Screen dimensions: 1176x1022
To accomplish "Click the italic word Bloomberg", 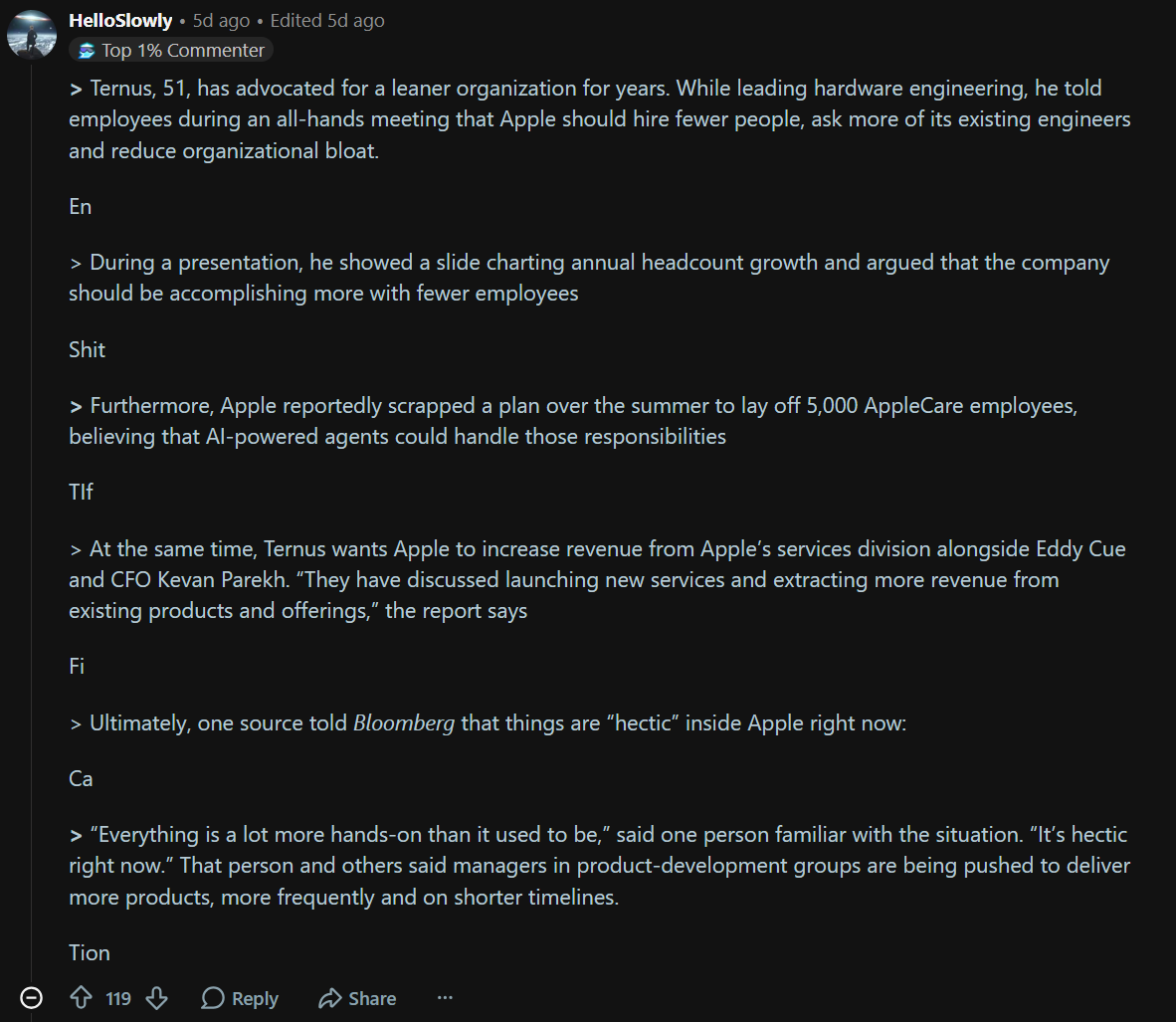I will (x=404, y=723).
